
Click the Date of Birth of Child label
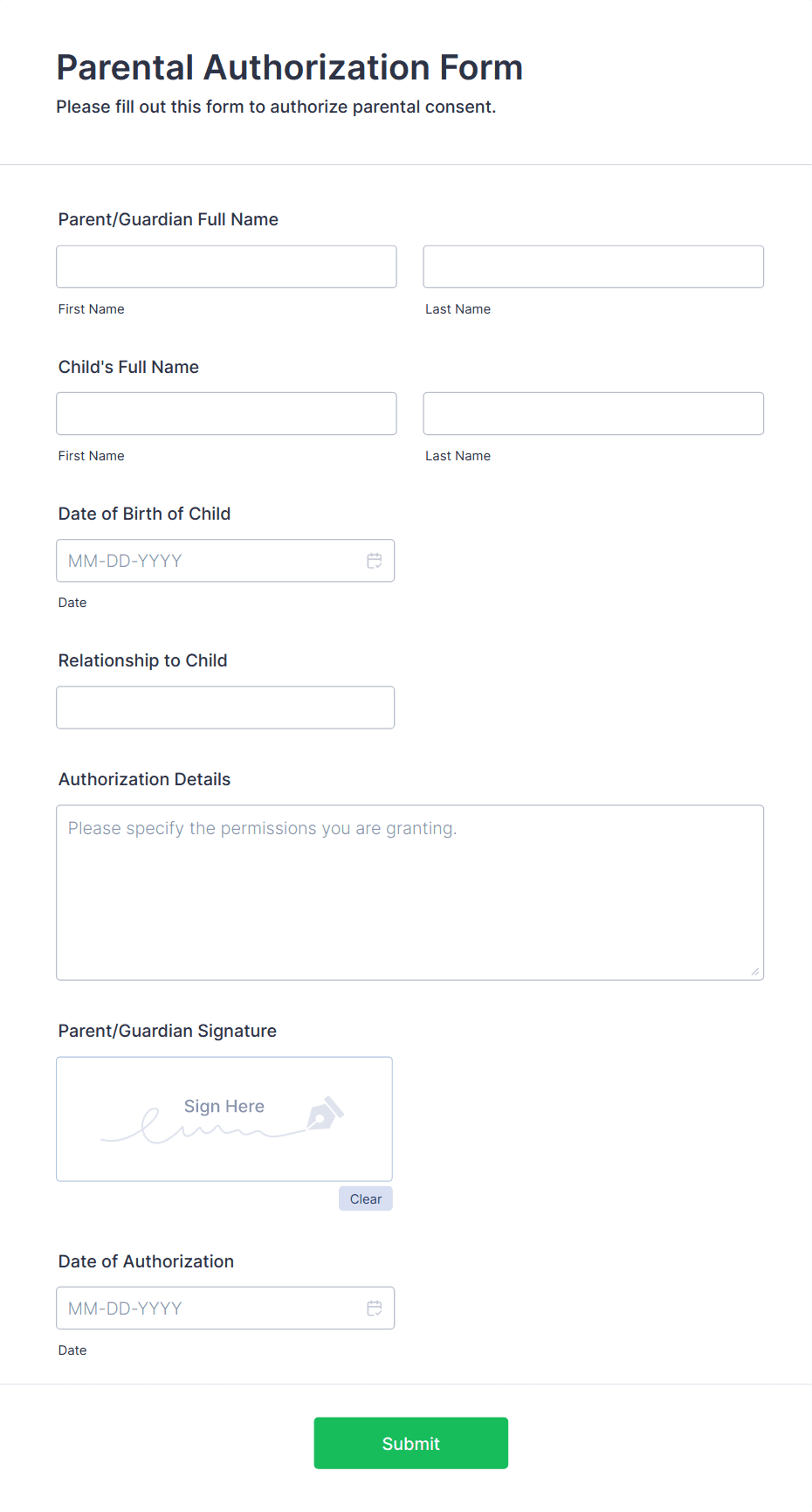[x=144, y=514]
